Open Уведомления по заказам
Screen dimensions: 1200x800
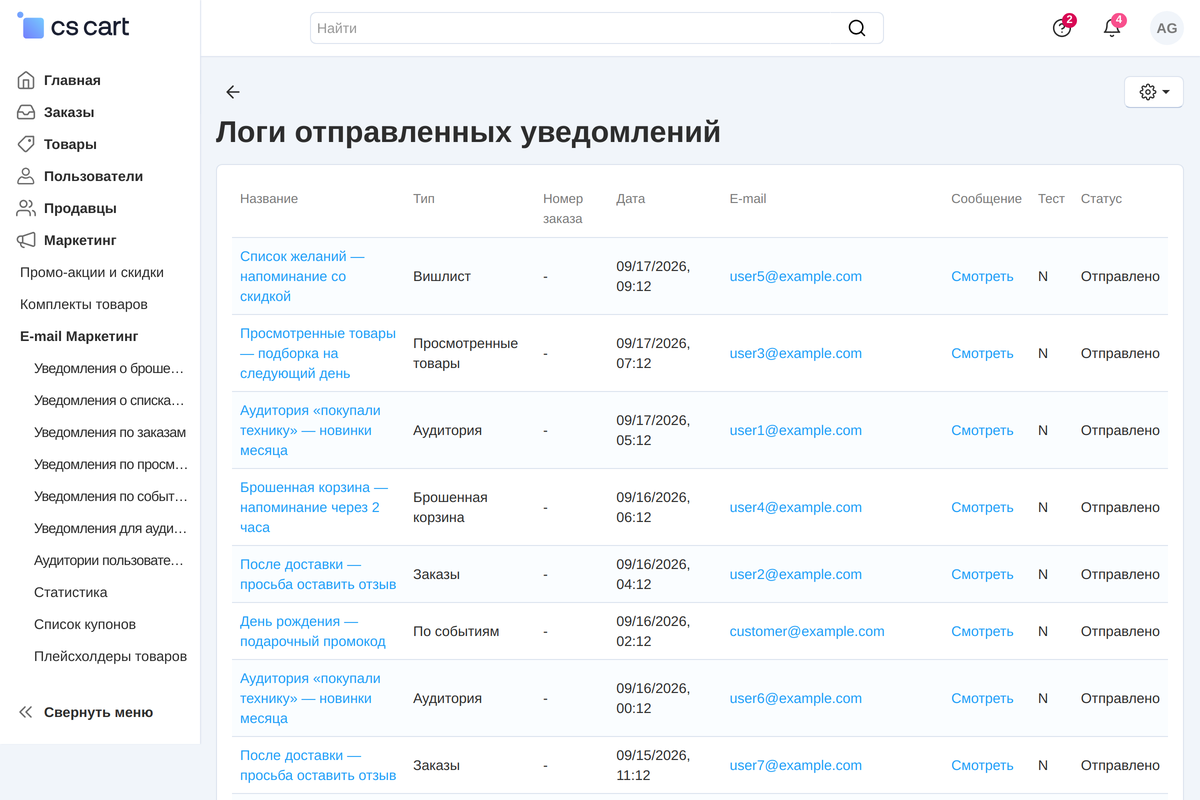(110, 432)
